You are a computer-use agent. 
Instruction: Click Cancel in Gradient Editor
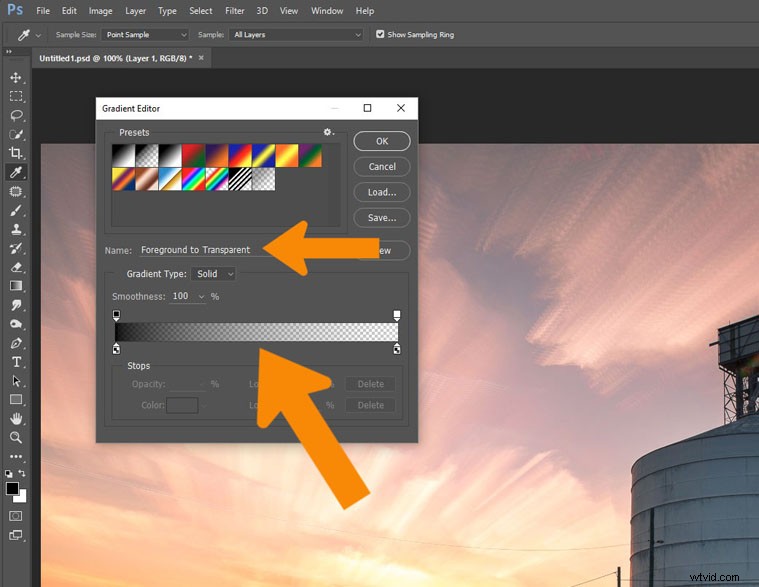[382, 166]
